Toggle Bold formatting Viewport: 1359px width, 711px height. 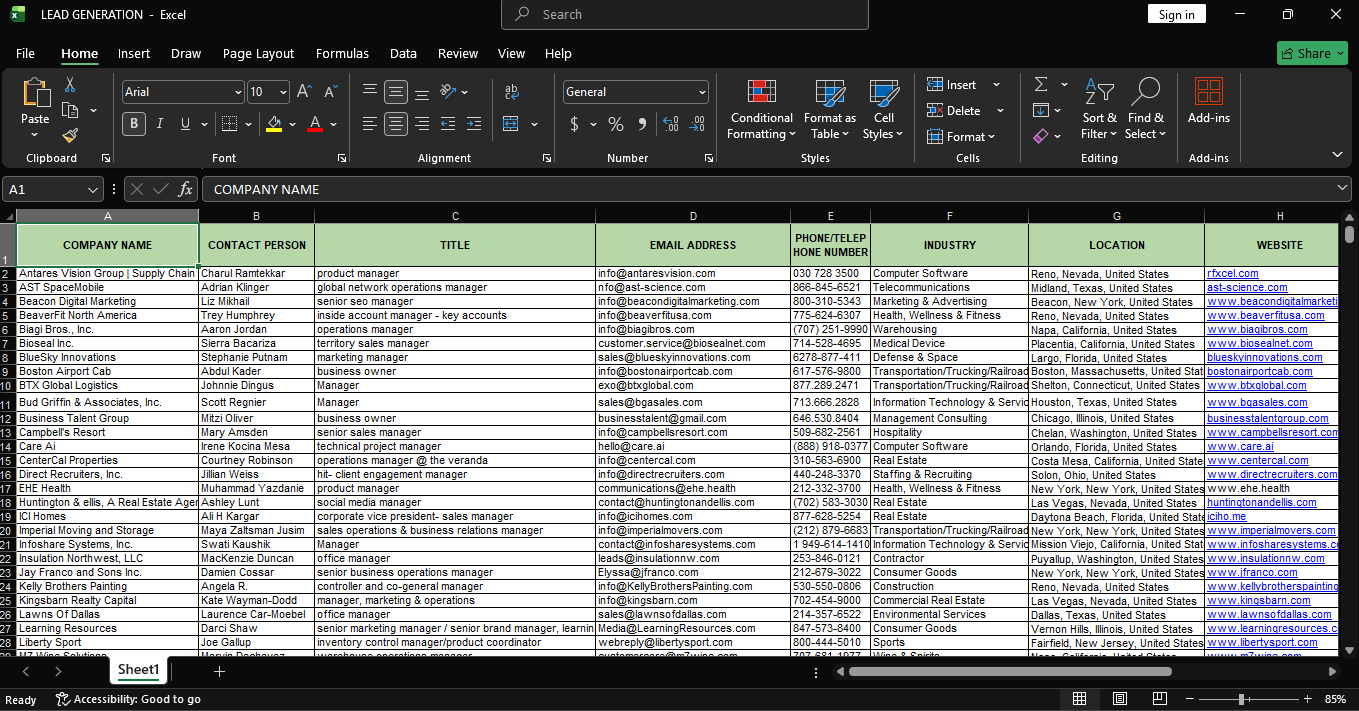[134, 124]
